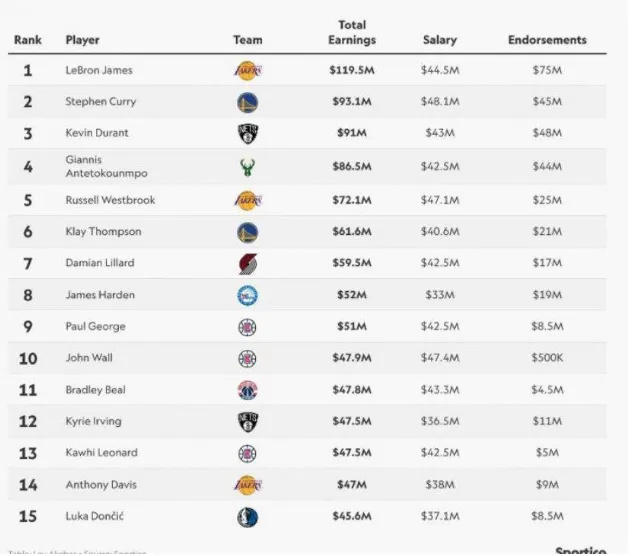Click the Clippers logo in Paul George row
639x556 pixels.
point(247,327)
